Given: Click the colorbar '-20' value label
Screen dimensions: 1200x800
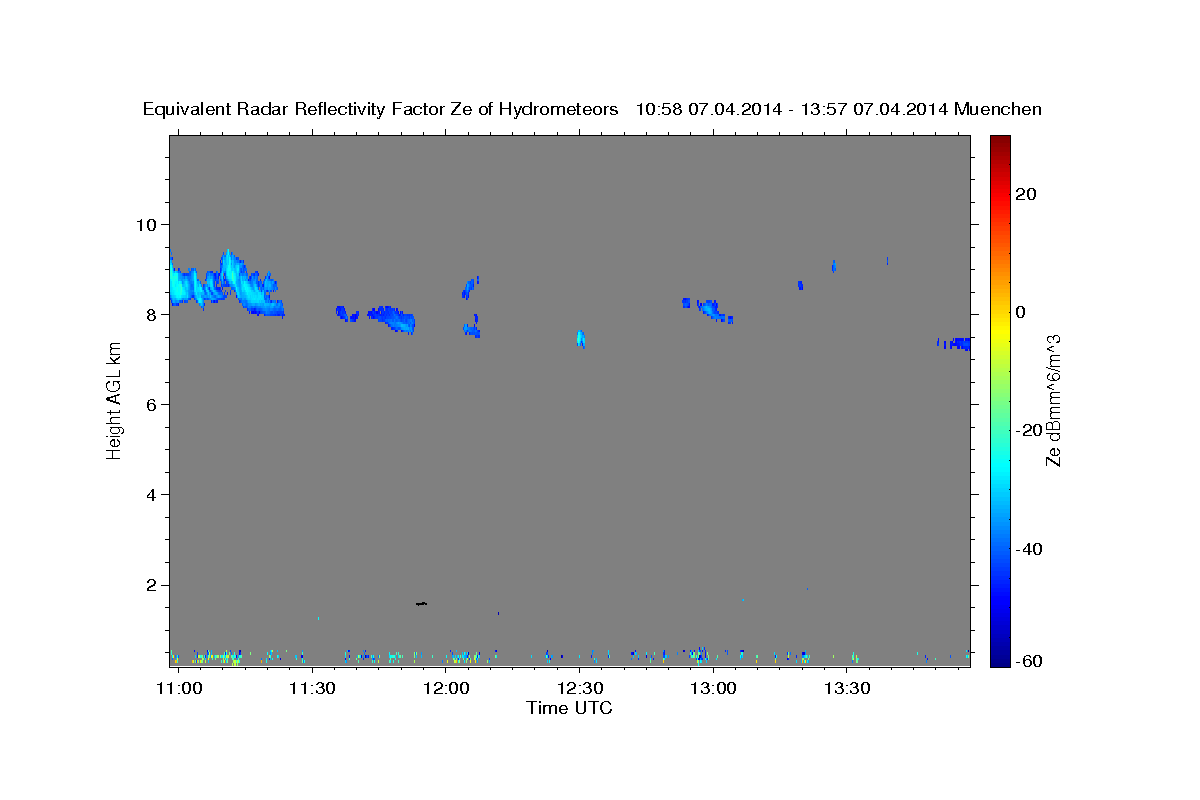Looking at the screenshot, I should (x=1030, y=430).
